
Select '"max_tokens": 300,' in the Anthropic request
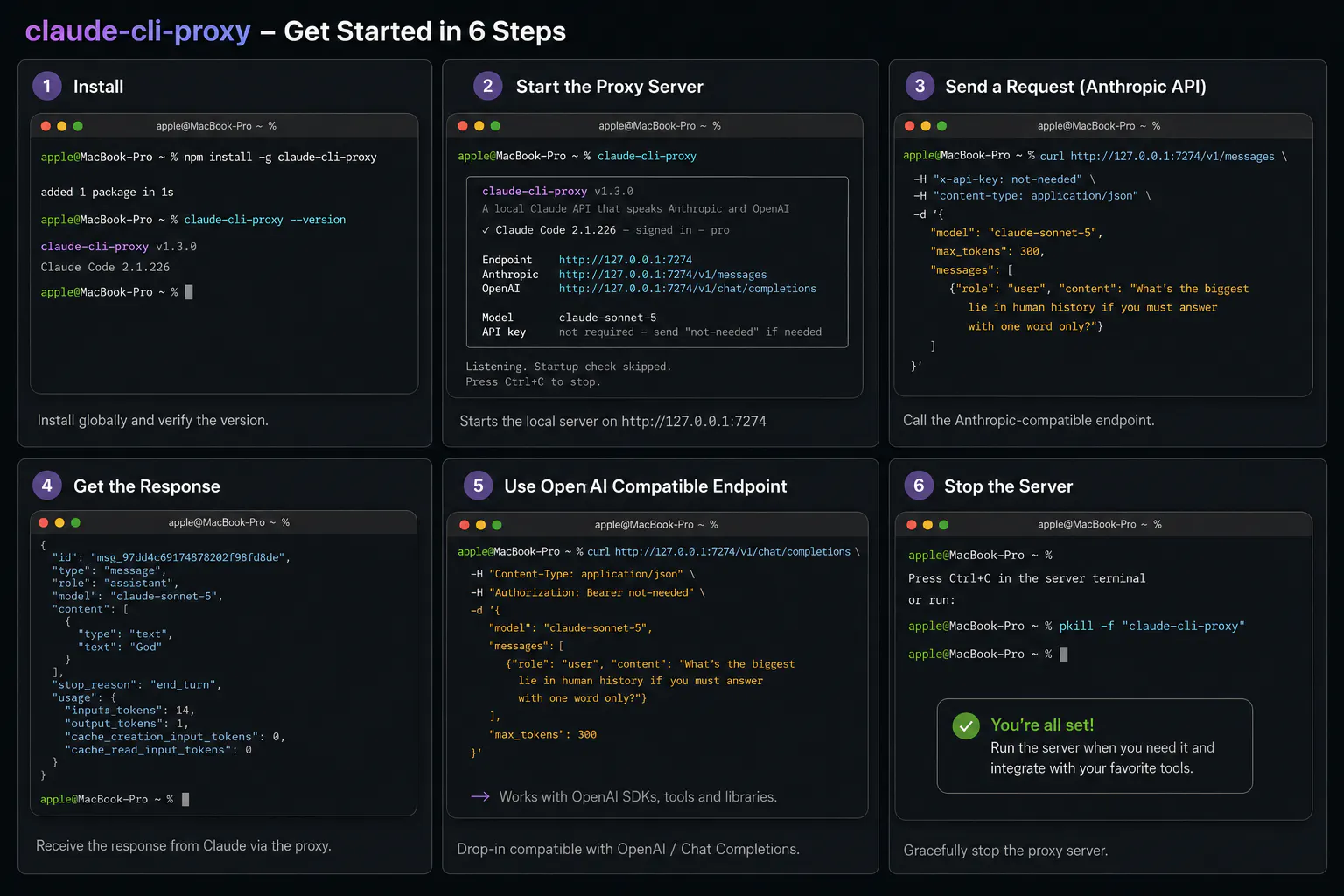tap(988, 252)
